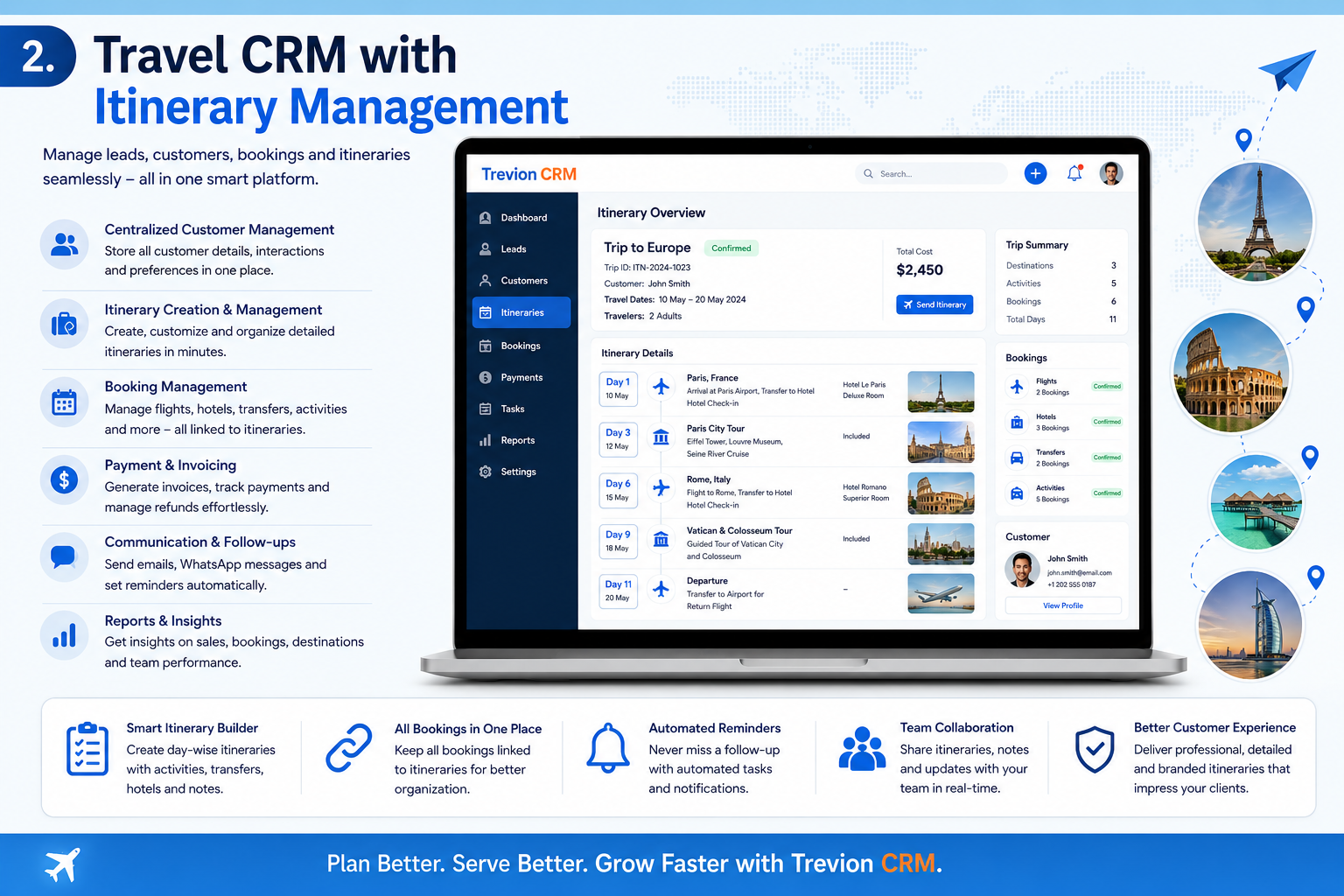Open the user avatar in CRM header

pyautogui.click(x=1111, y=173)
